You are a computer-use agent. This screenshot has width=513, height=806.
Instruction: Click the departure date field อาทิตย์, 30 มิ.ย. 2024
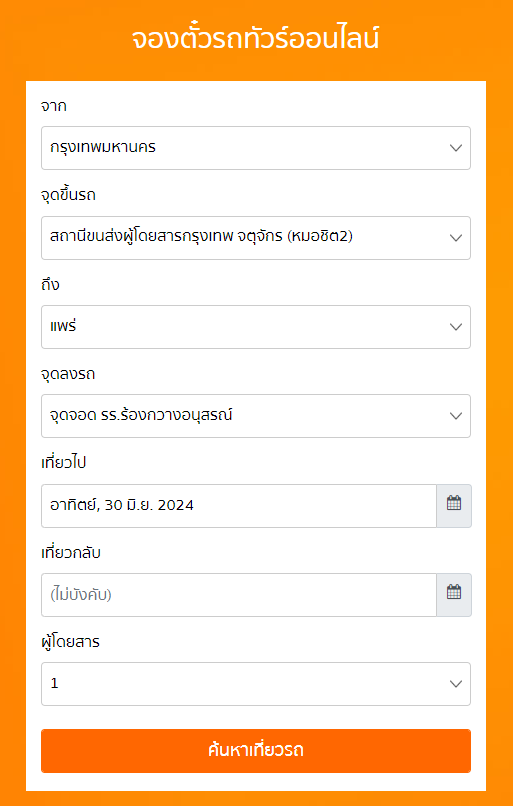239,505
